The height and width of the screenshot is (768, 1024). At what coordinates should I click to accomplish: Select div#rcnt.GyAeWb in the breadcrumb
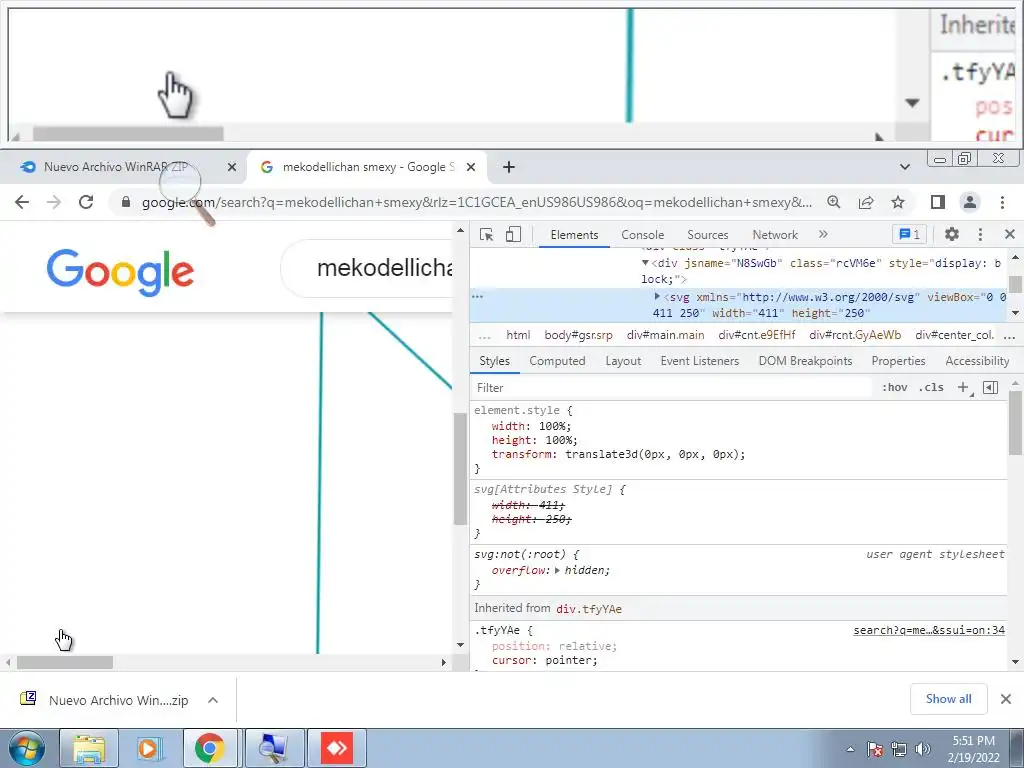tap(855, 335)
